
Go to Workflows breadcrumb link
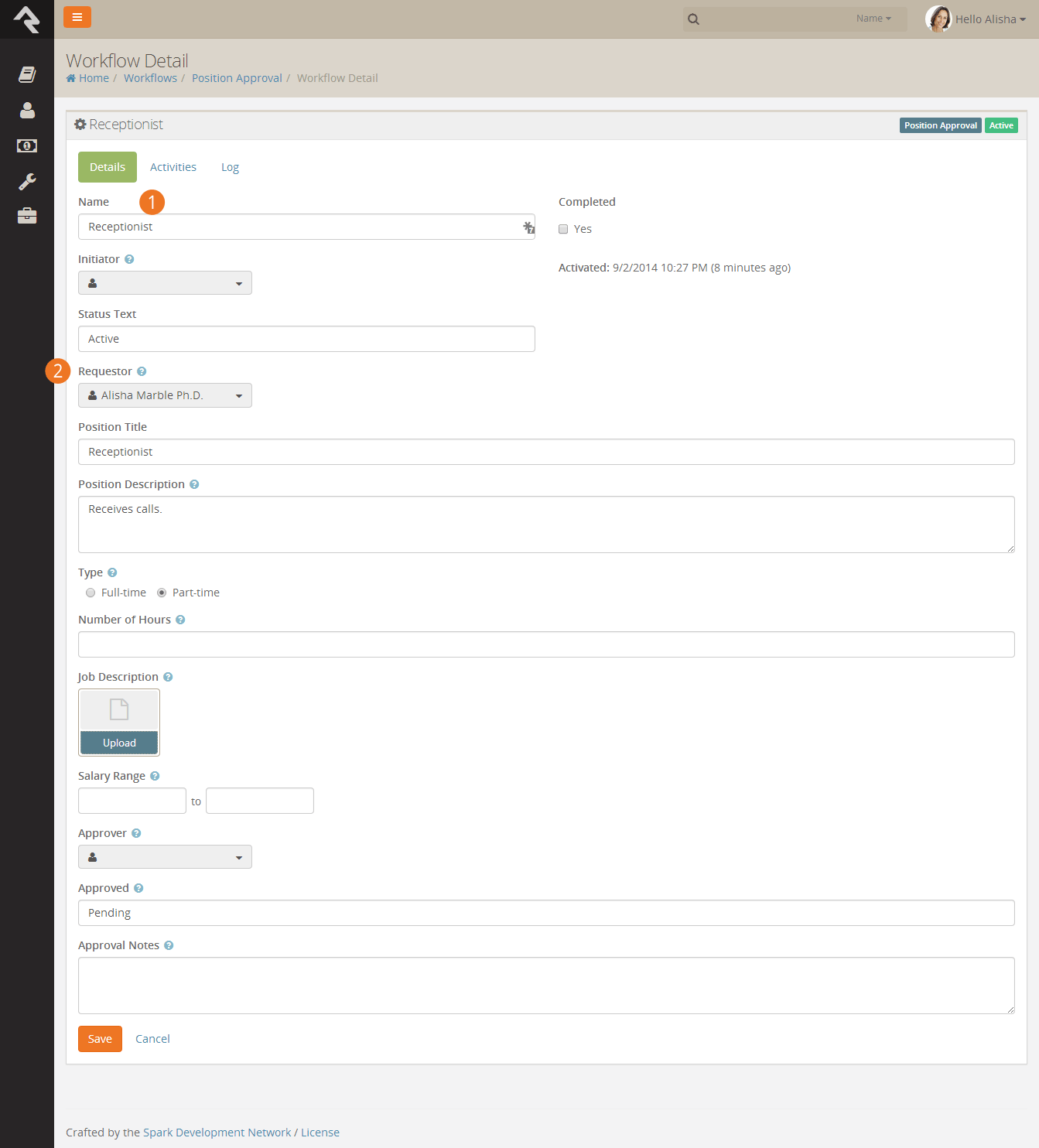(150, 78)
